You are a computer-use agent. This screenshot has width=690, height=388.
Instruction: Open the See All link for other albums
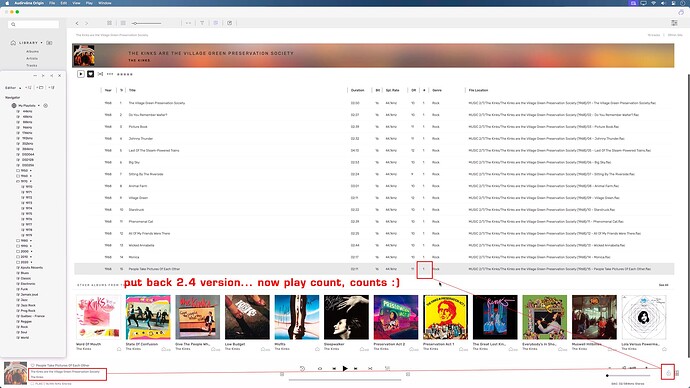pos(664,285)
